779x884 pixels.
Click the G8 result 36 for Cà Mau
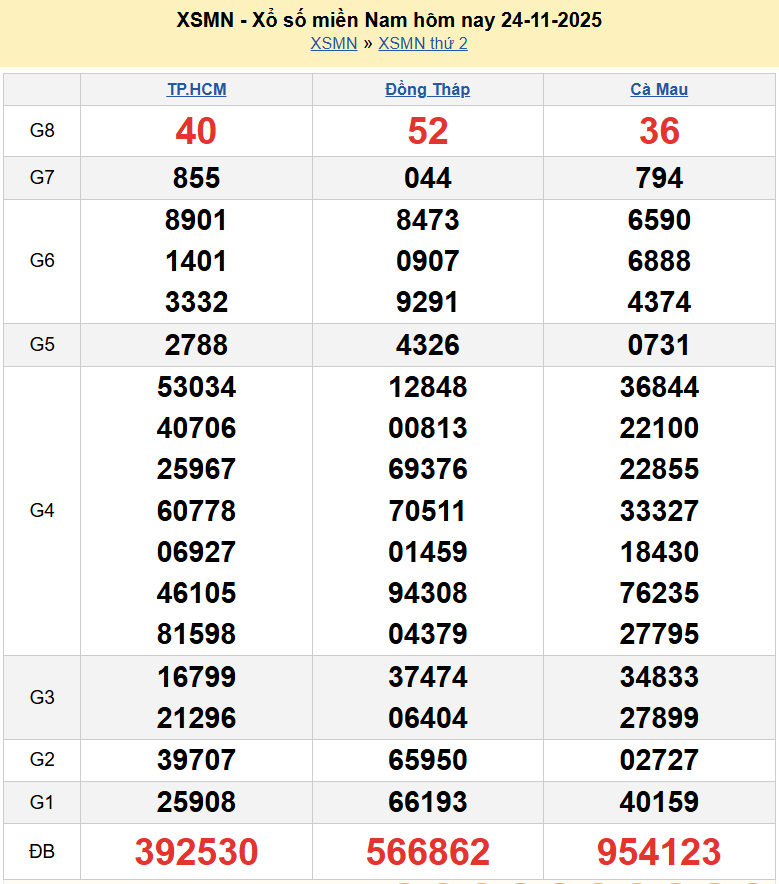click(x=659, y=131)
